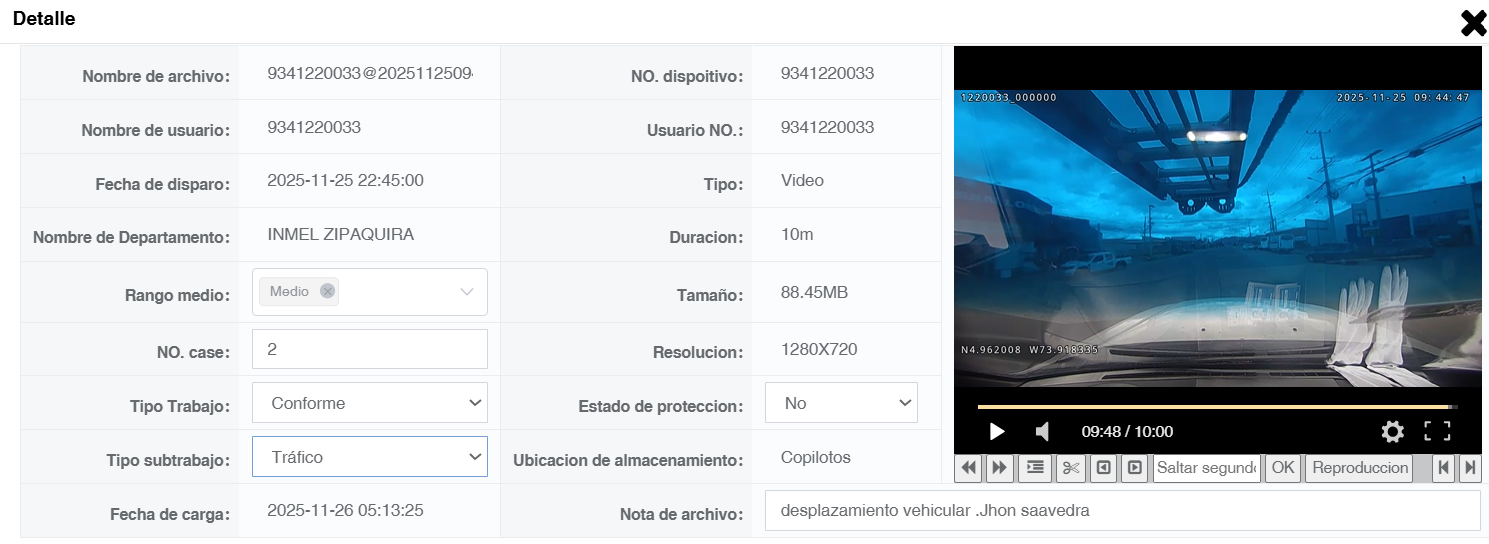The image size is (1489, 544).
Task: Click the Nombre de usuario value 9341220033
Action: [x=314, y=128]
